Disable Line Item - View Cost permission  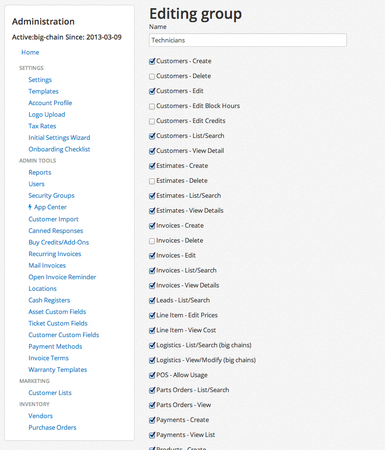(x=152, y=330)
